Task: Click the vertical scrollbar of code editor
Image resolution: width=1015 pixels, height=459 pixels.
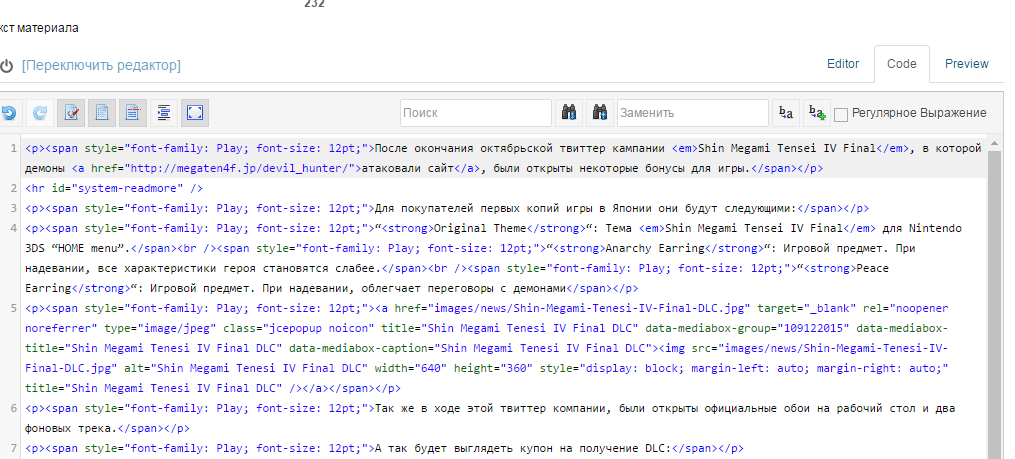Action: click(x=994, y=300)
